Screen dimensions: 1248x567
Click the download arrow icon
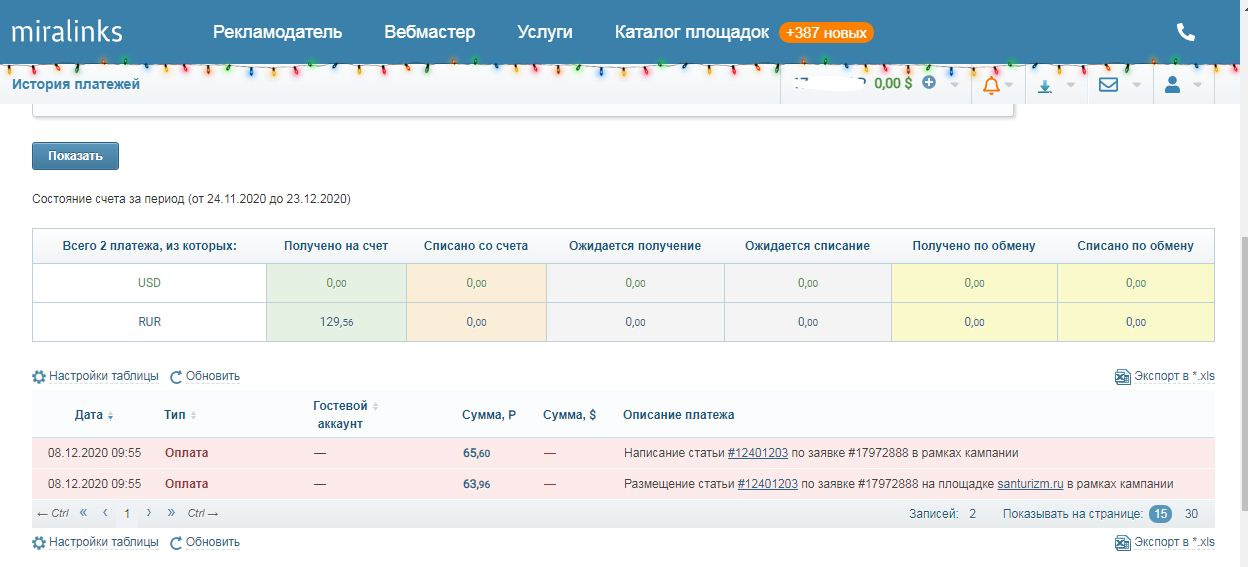coord(1045,86)
